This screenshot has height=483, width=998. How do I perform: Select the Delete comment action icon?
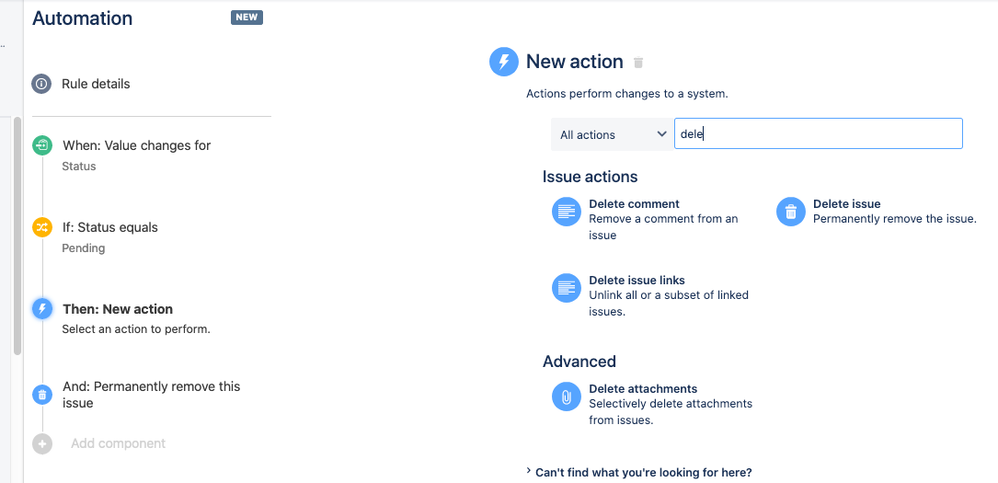(566, 211)
